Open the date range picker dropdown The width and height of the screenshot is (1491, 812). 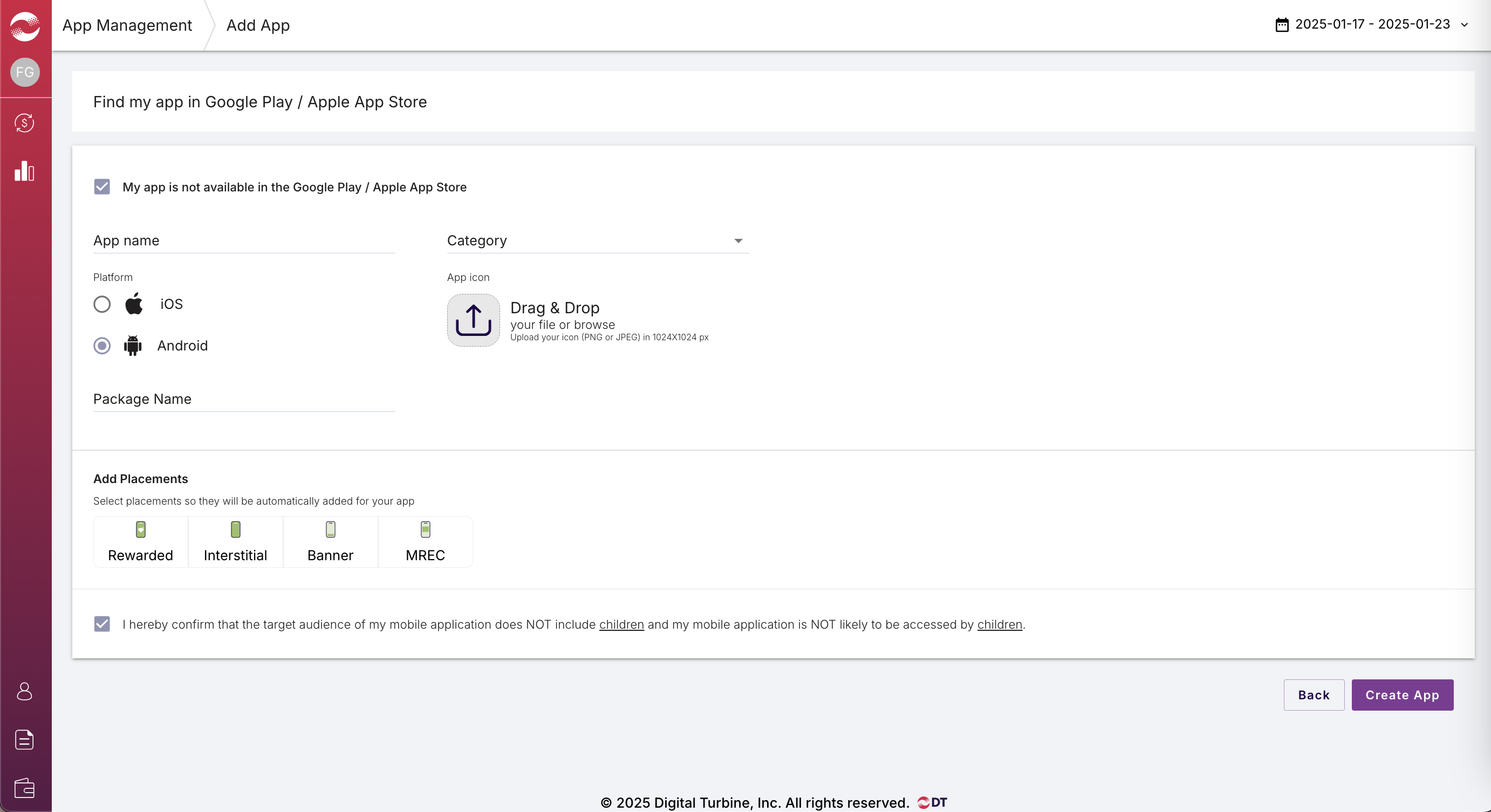tap(1372, 24)
